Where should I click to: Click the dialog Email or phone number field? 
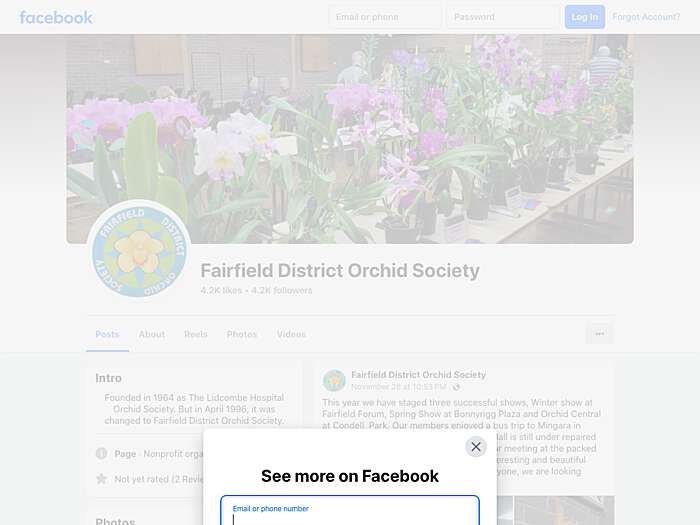(350, 511)
